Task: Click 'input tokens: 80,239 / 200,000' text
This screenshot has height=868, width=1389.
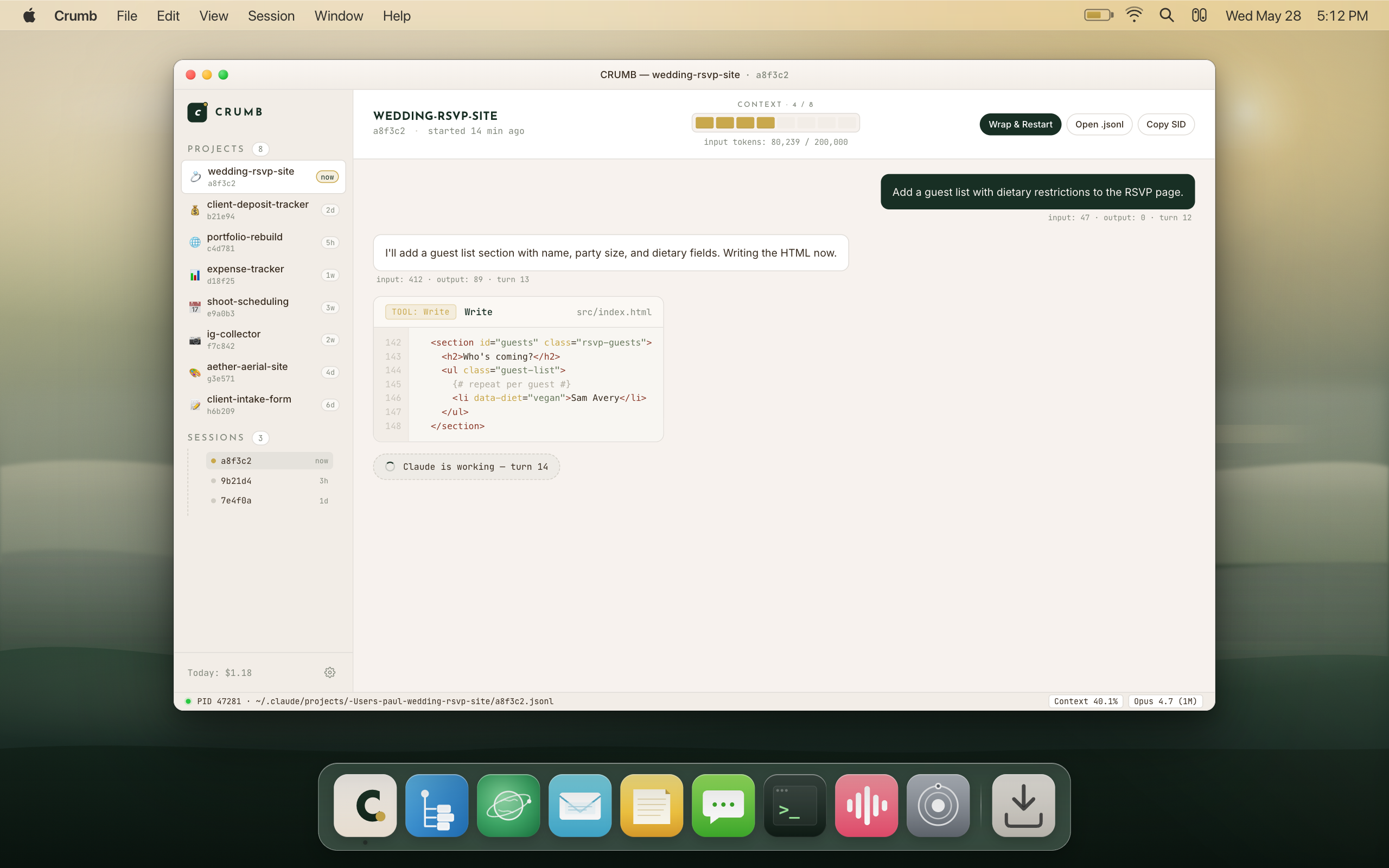Action: [775, 142]
